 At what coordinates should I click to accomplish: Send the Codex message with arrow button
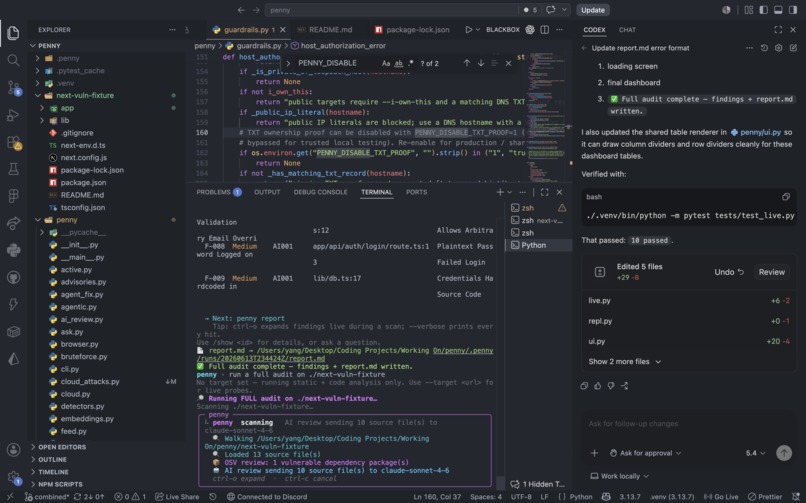coord(783,453)
